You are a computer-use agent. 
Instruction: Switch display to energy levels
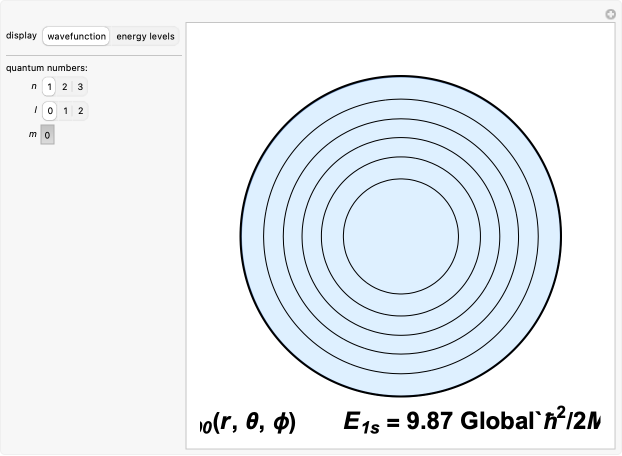click(145, 36)
